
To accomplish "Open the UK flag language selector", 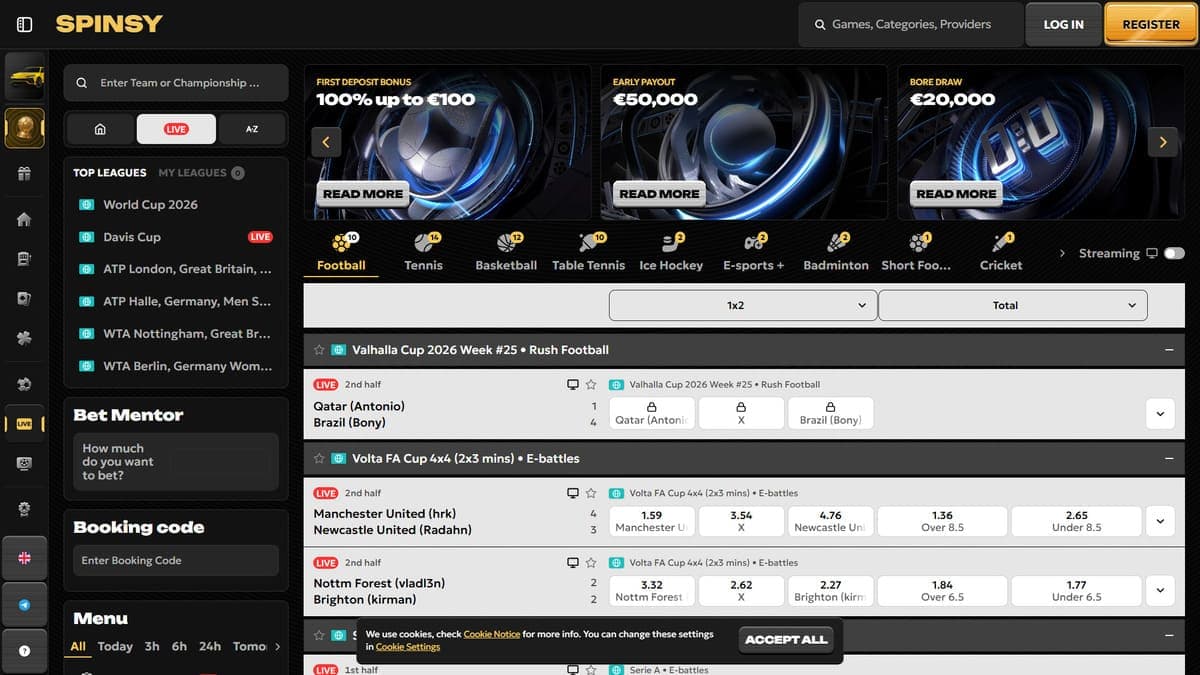I will (x=25, y=558).
